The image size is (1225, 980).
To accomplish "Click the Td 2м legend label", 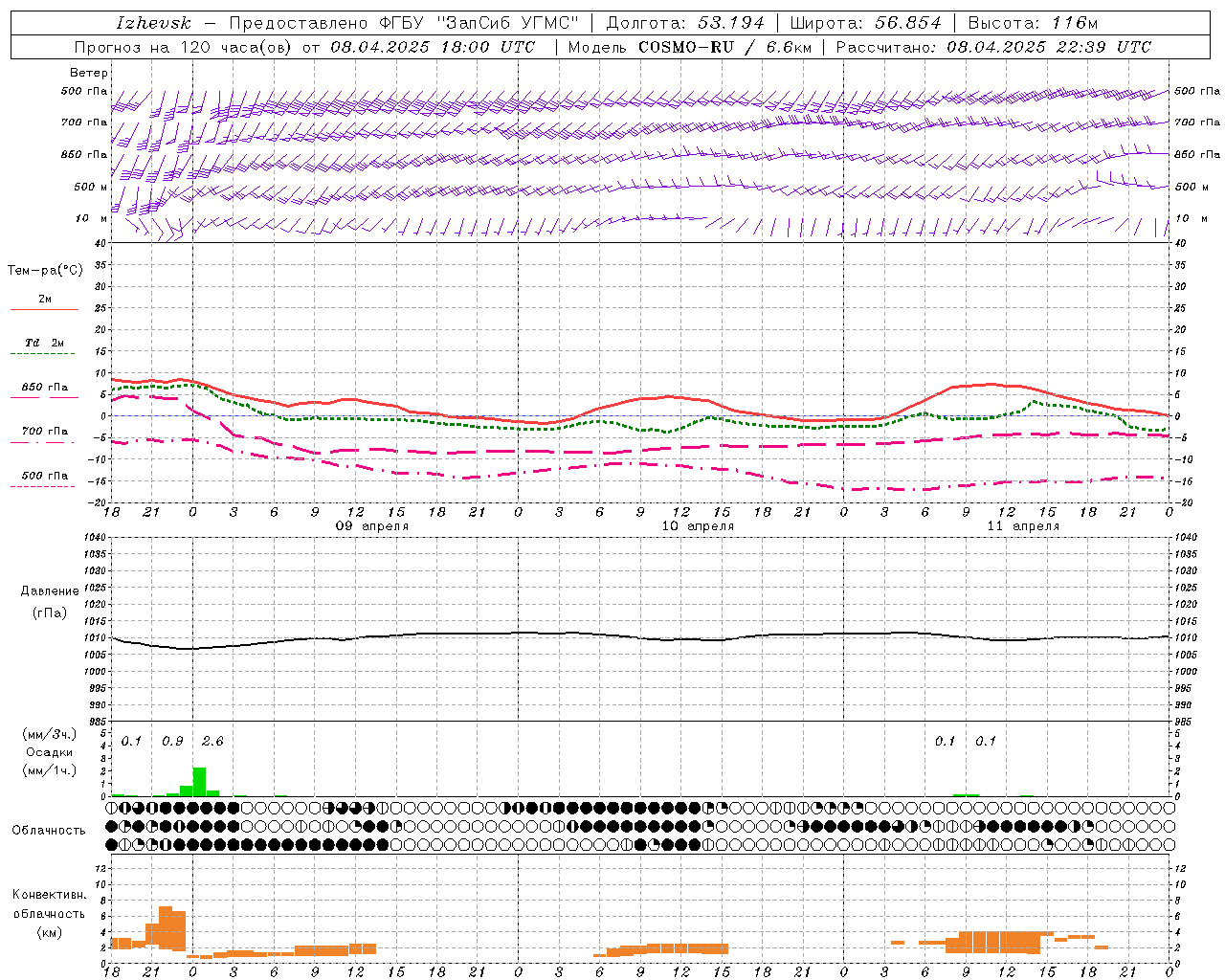I will pos(44,343).
